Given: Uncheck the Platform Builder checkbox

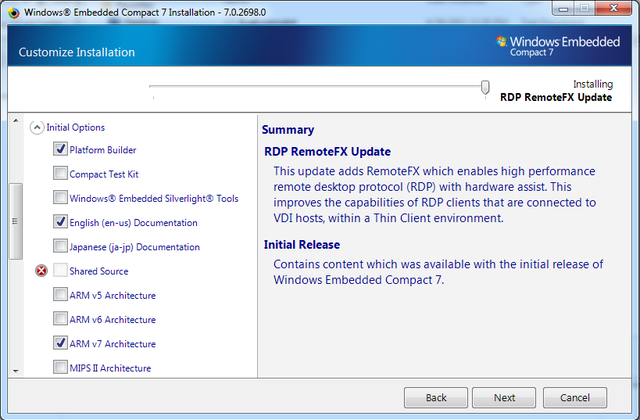Looking at the screenshot, I should coord(60,149).
